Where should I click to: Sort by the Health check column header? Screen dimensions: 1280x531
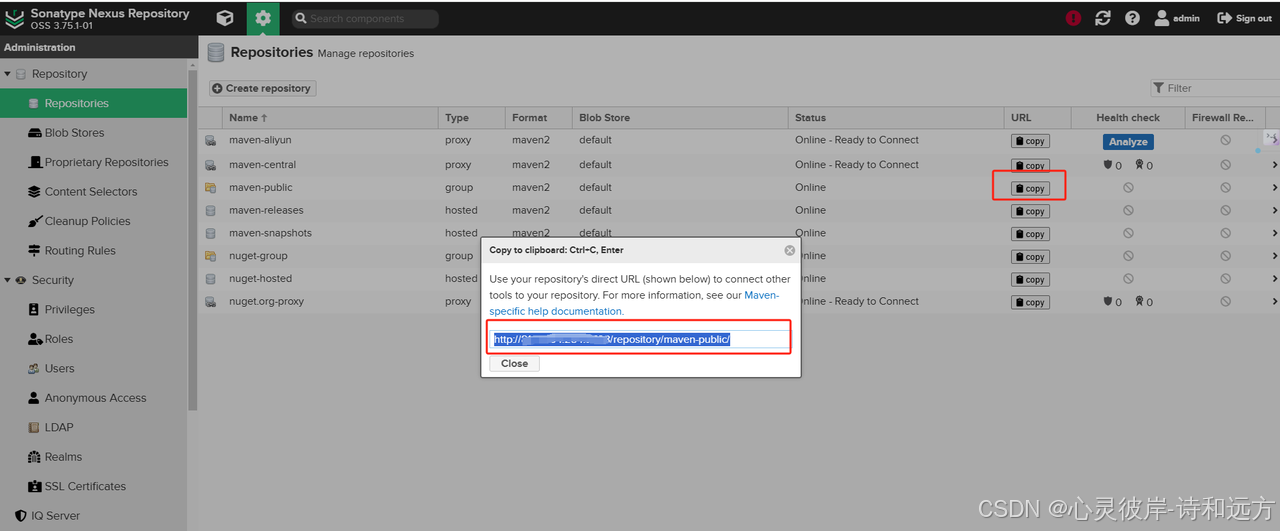(1127, 118)
